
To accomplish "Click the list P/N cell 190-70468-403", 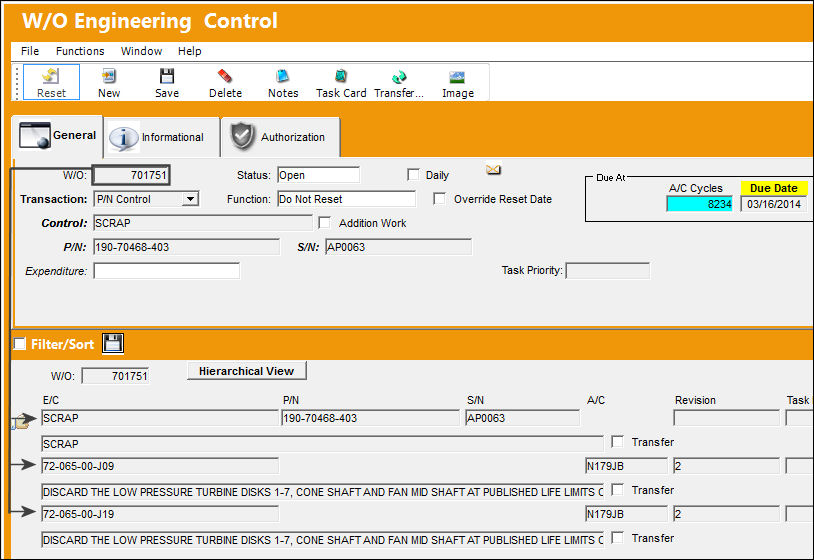I will 370,418.
